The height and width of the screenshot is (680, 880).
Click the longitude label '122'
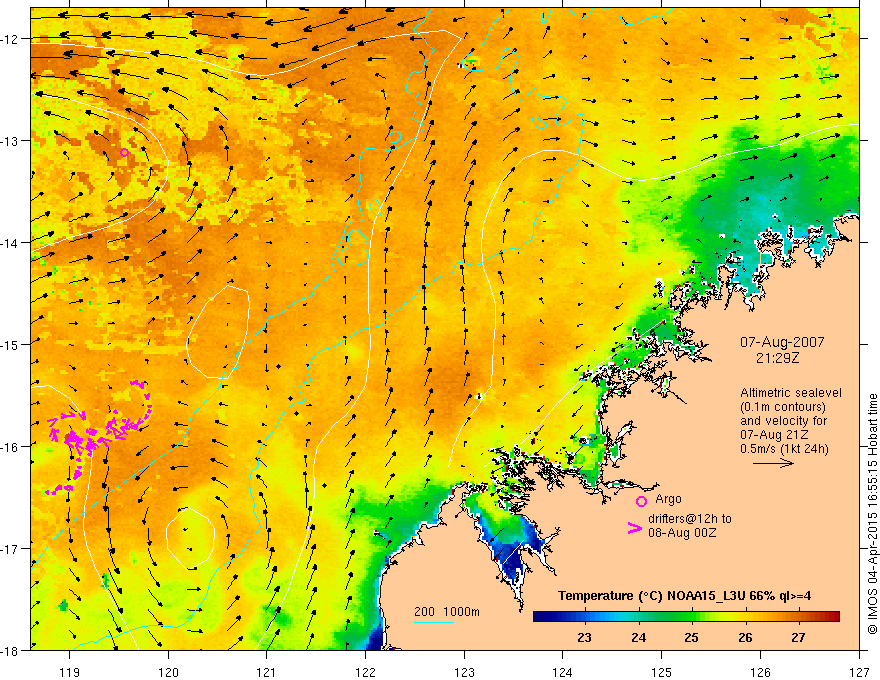365,672
